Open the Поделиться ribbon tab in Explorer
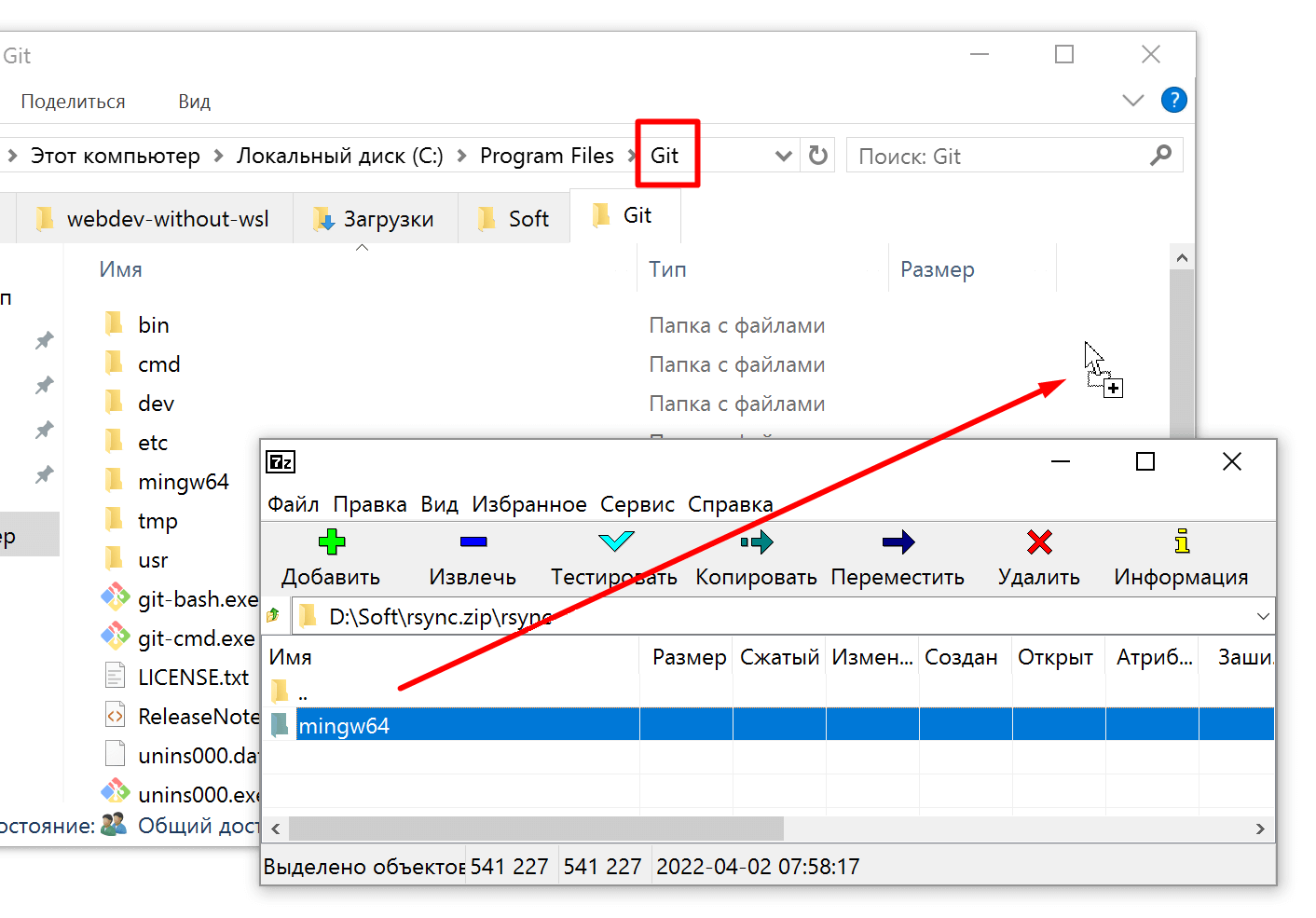The height and width of the screenshot is (918, 1316). (74, 102)
